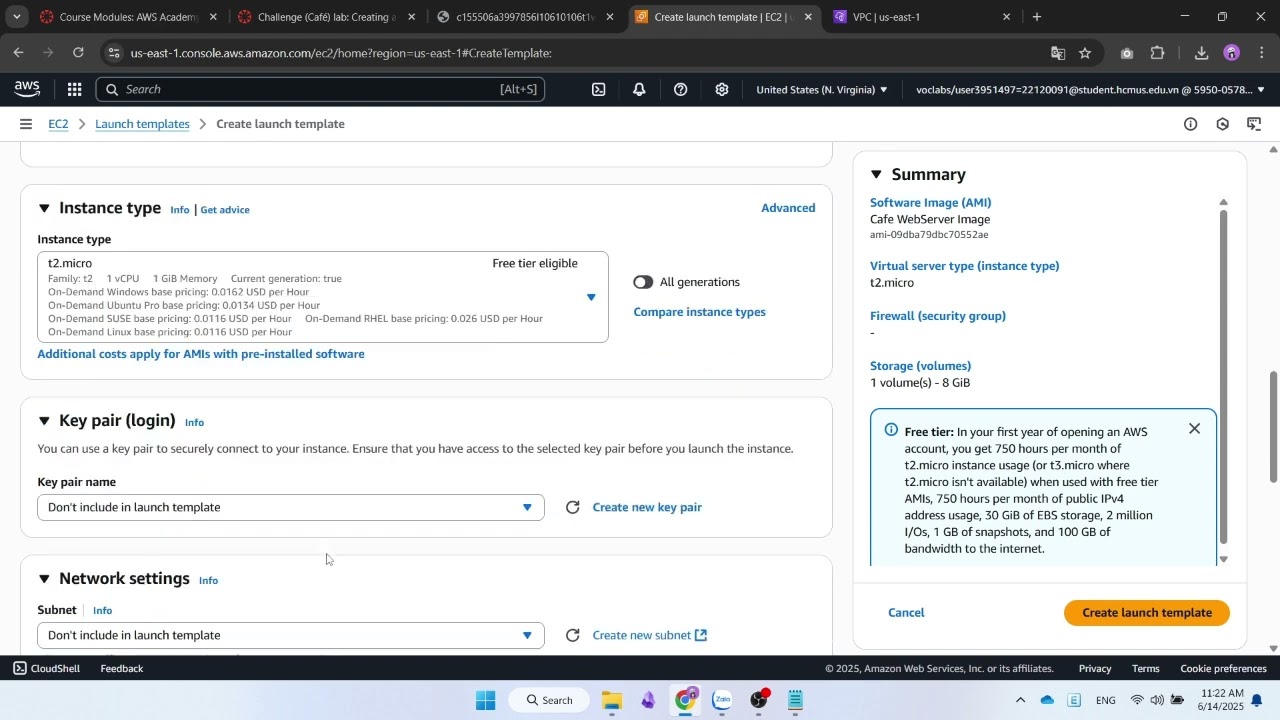This screenshot has height=720, width=1280.
Task: Click the Chrome icon in the taskbar
Action: (x=685, y=700)
